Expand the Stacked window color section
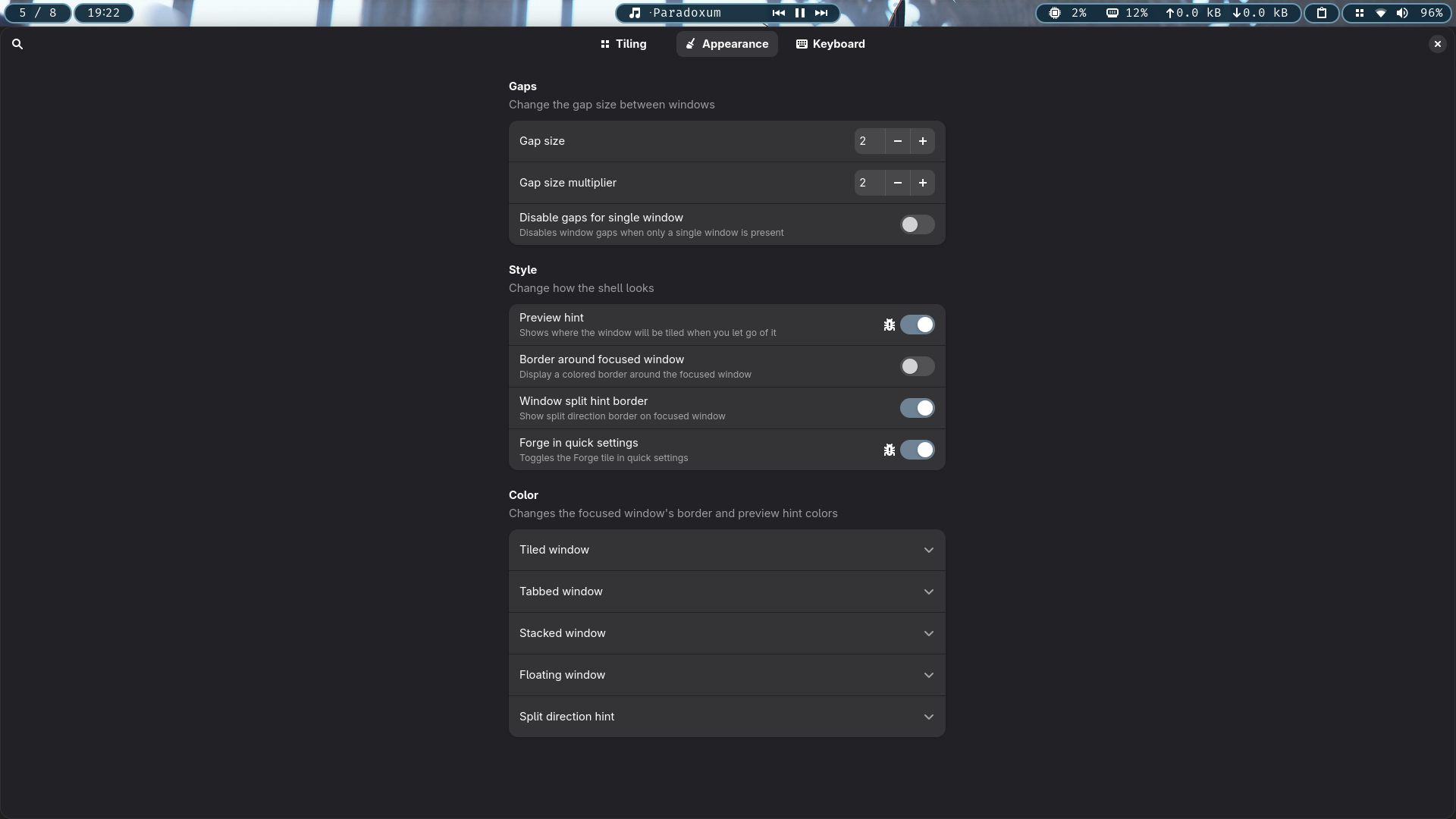 tap(928, 633)
